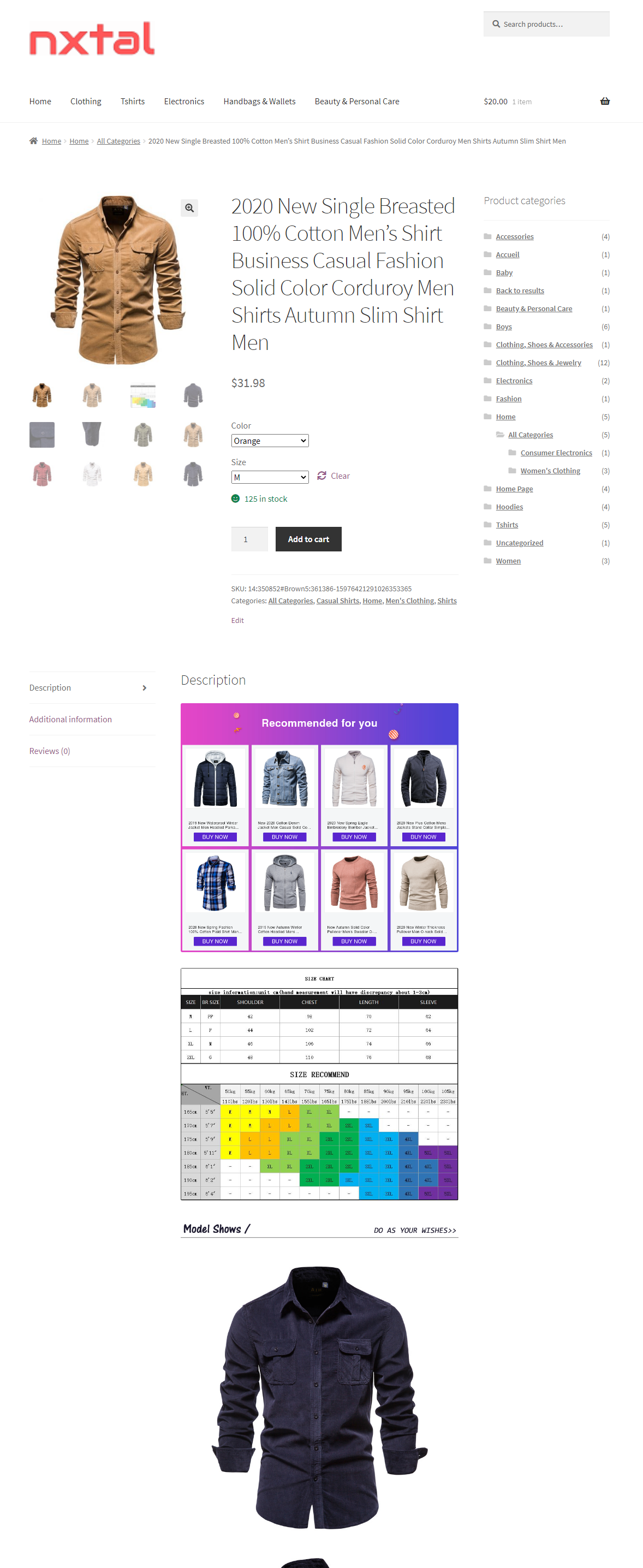Click the Electronics category folder icon

pos(487,381)
